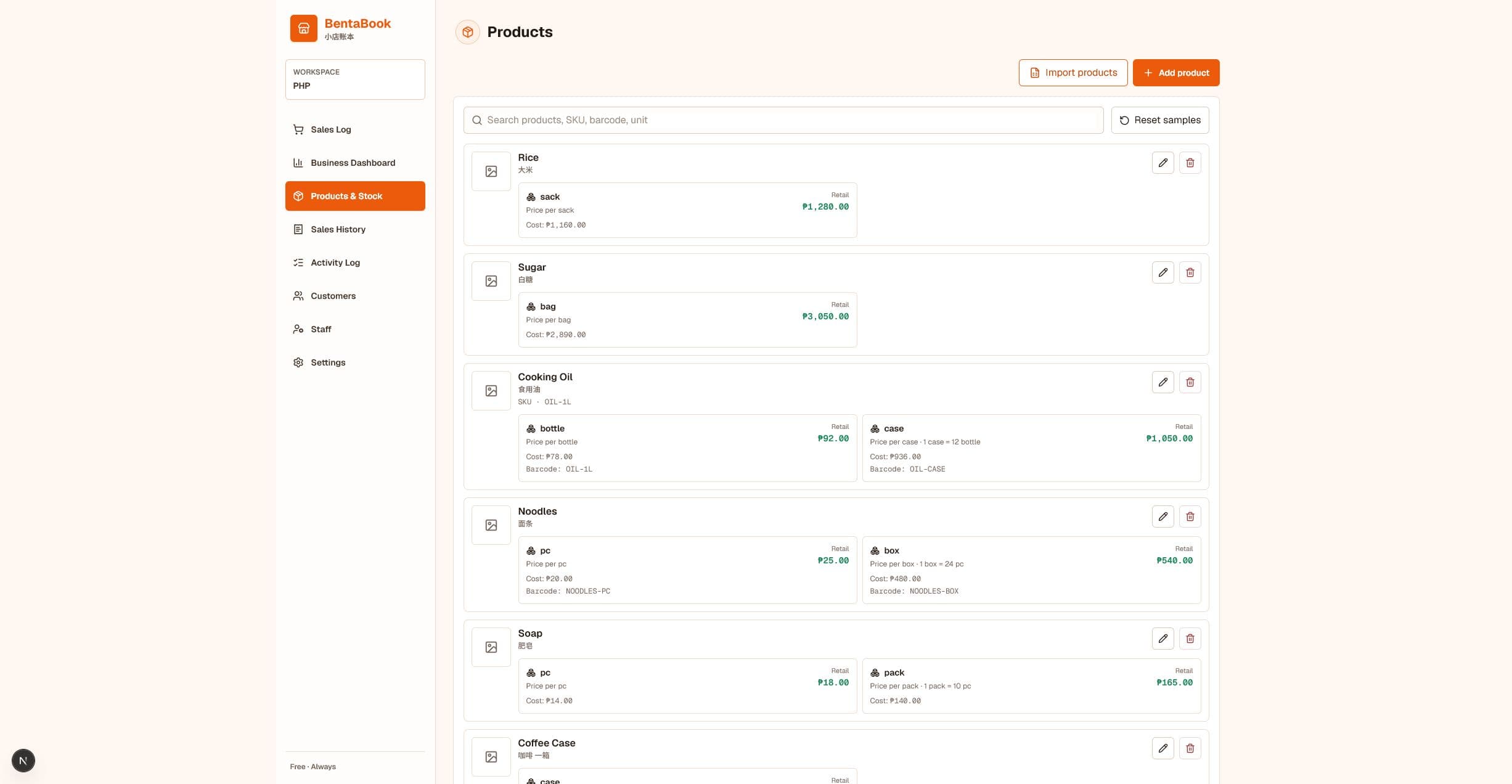1512x784 pixels.
Task: Edit the Rice product with pencil icon
Action: coord(1163,163)
